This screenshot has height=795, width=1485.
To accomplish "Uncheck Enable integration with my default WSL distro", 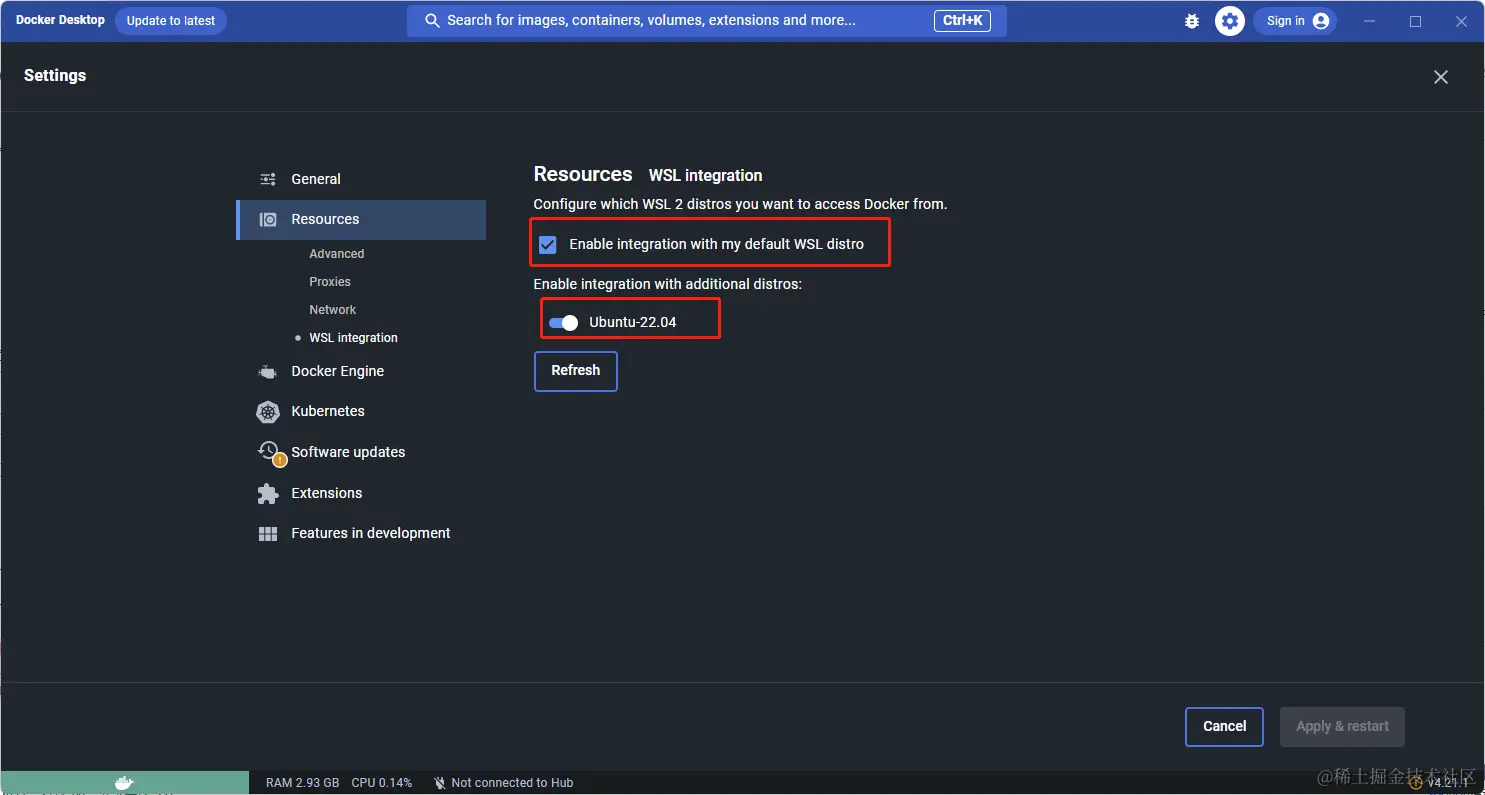I will tap(548, 245).
